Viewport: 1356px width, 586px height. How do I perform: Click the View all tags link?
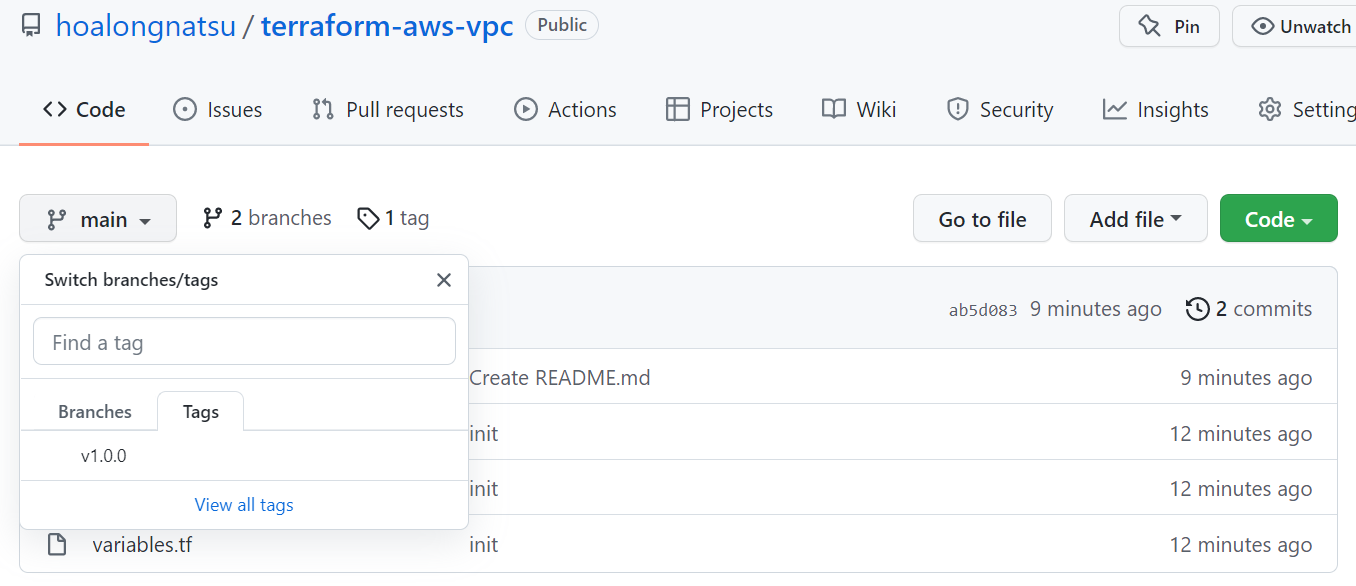(x=243, y=504)
